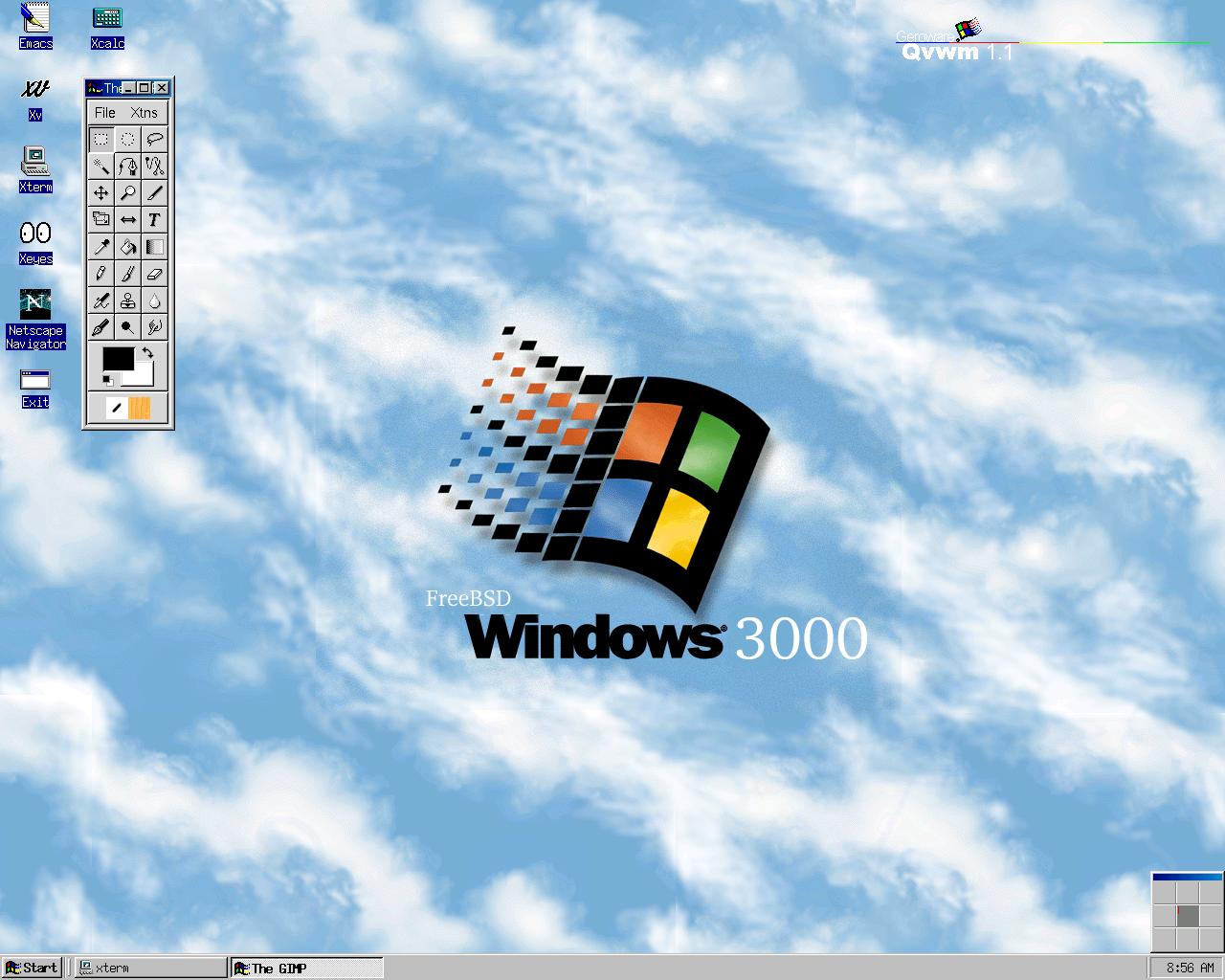Select the Pencil tool
The height and width of the screenshot is (980, 1225).
pos(100,273)
